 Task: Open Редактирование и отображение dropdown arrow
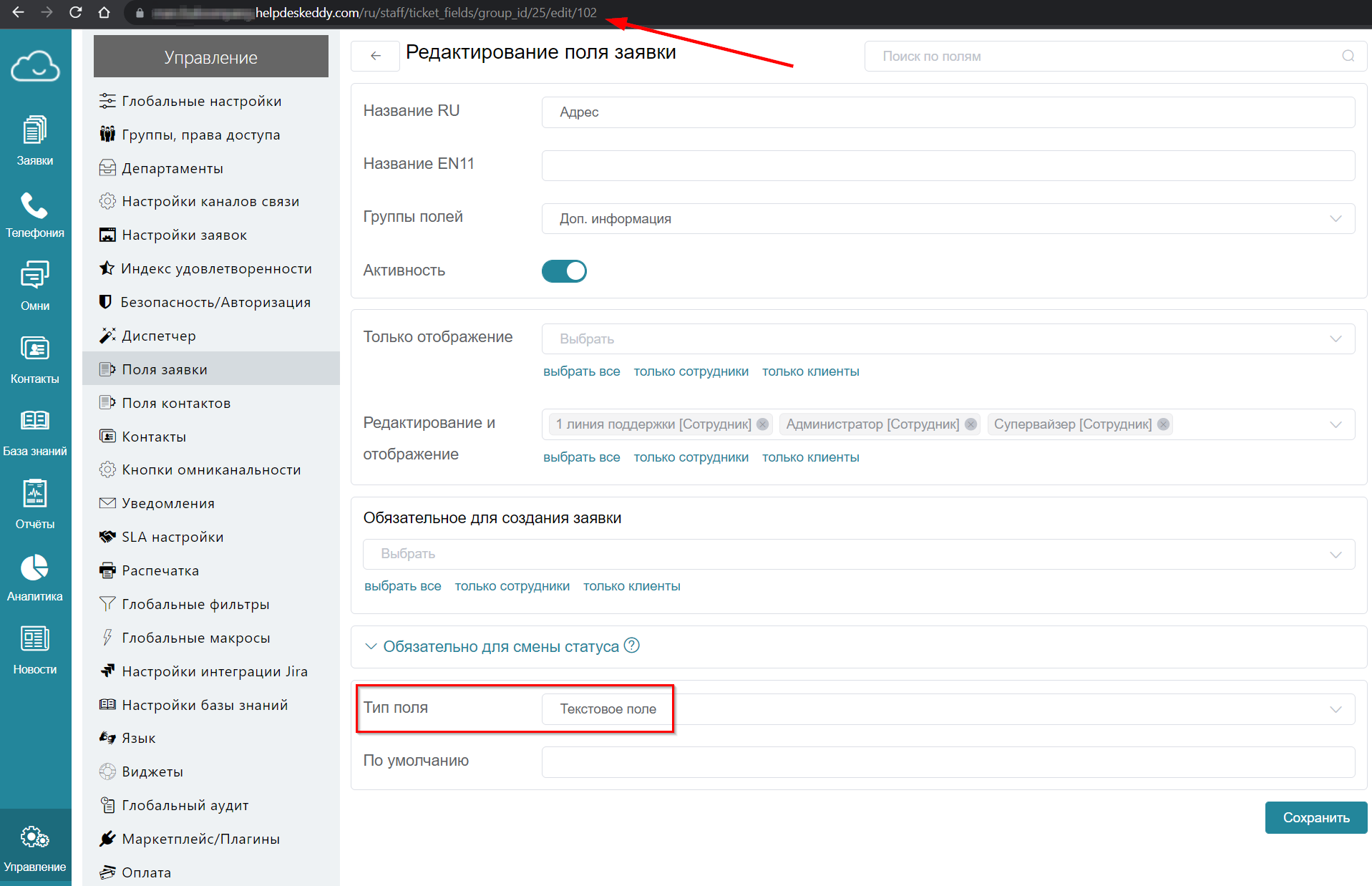1335,424
